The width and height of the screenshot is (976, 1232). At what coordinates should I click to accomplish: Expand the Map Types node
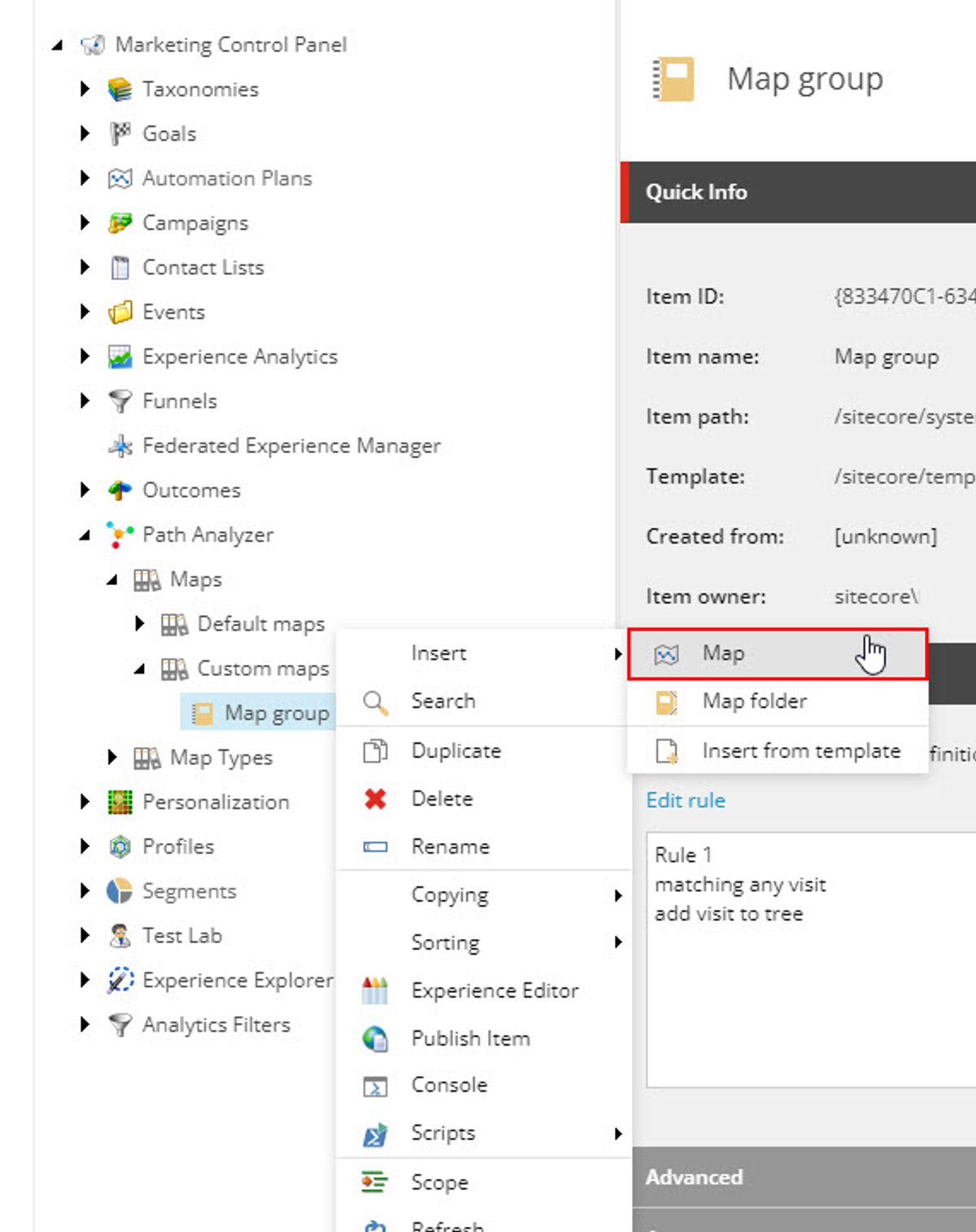pyautogui.click(x=112, y=757)
